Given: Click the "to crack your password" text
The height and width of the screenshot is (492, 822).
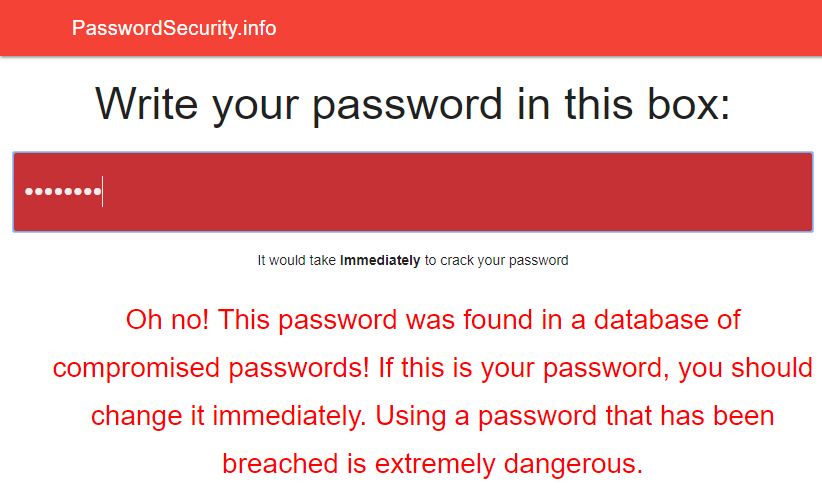Looking at the screenshot, I should [x=496, y=261].
